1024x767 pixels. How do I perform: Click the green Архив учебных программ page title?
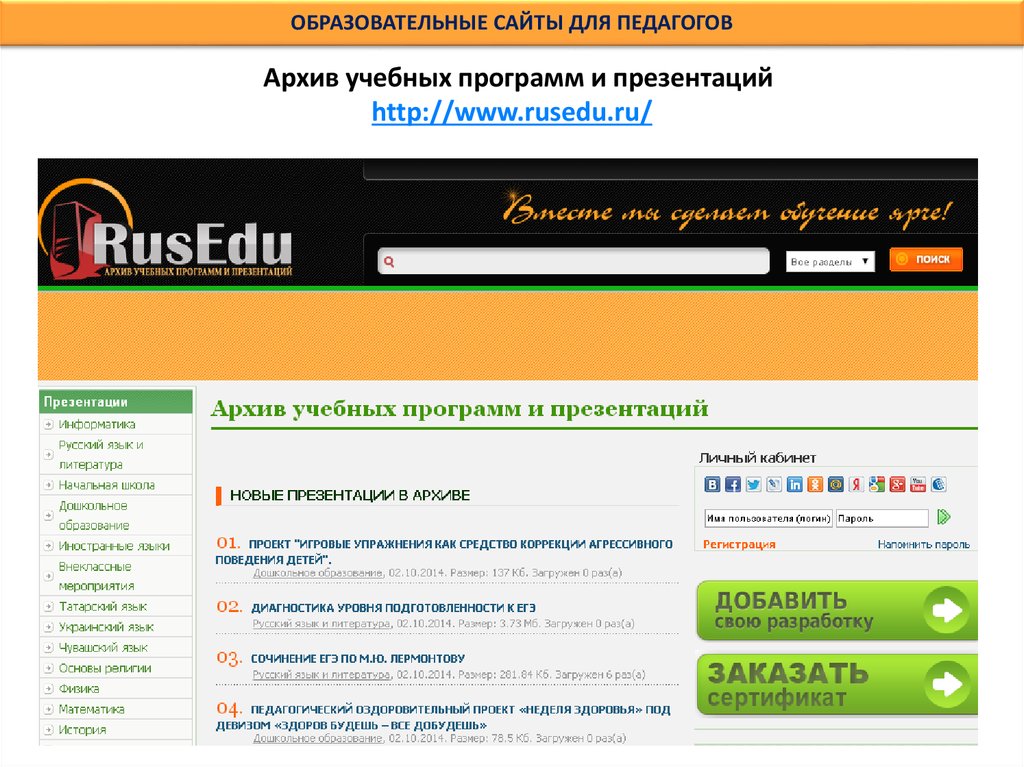click(460, 409)
